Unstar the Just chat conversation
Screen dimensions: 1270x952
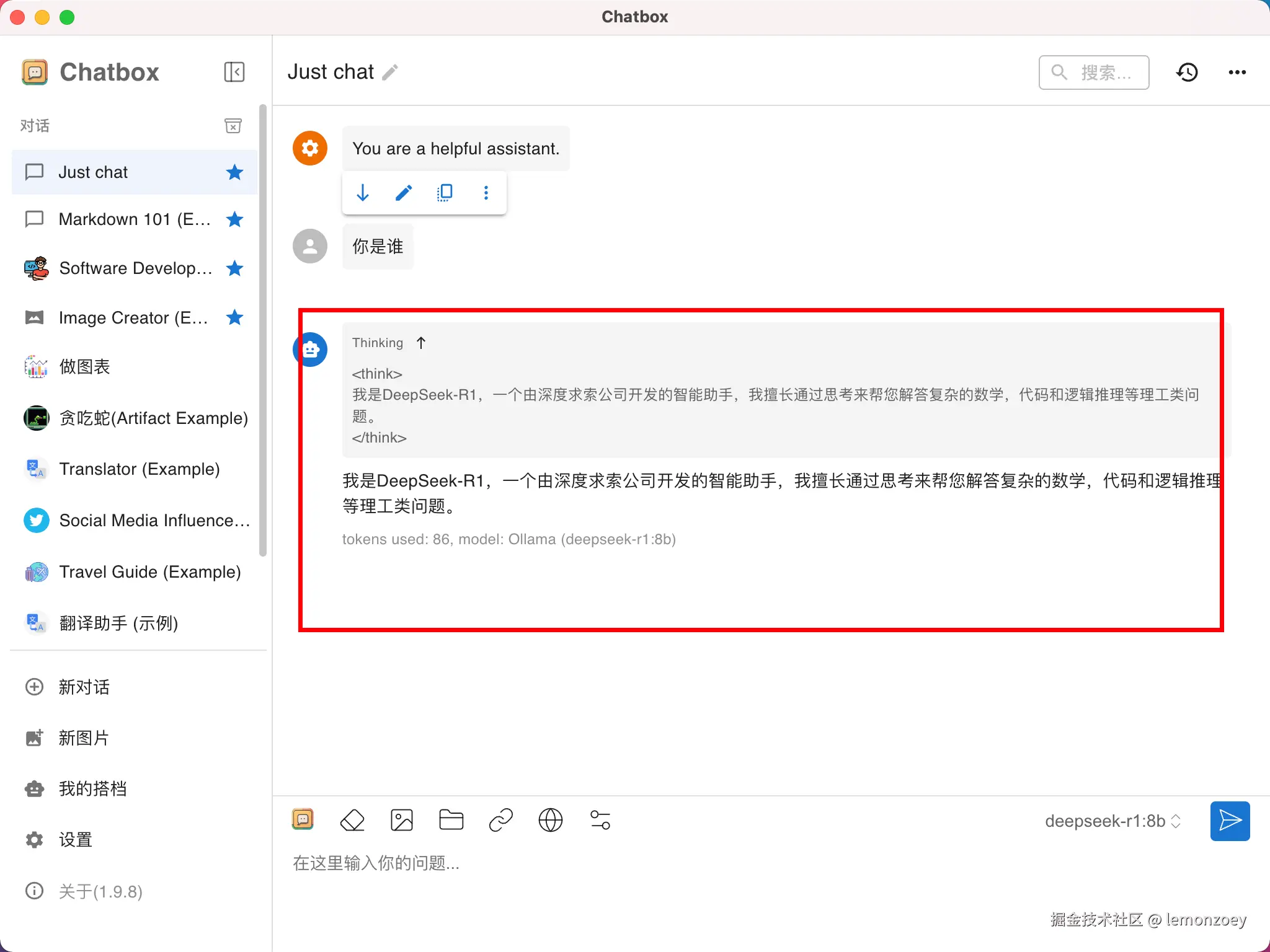point(234,172)
